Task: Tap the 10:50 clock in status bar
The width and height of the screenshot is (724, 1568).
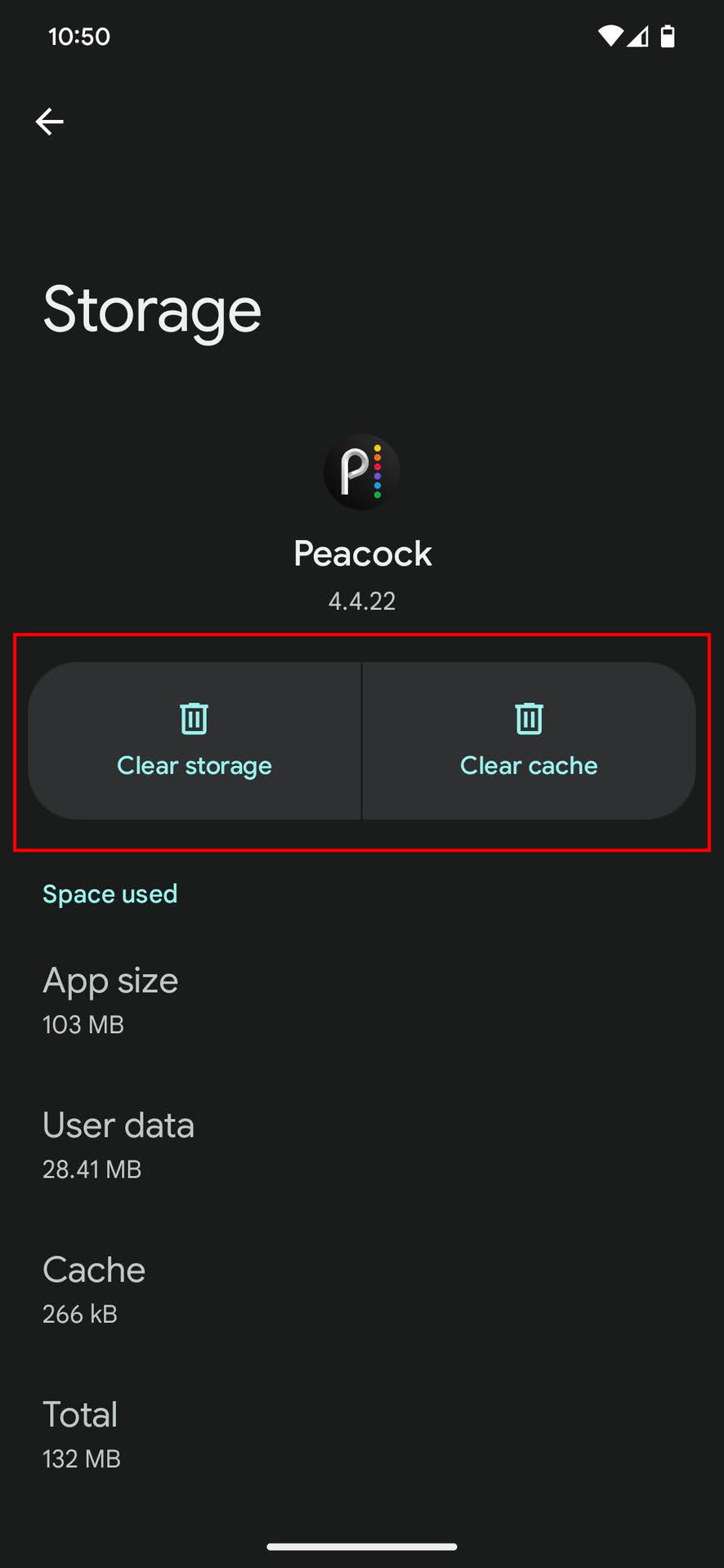Action: click(x=79, y=37)
